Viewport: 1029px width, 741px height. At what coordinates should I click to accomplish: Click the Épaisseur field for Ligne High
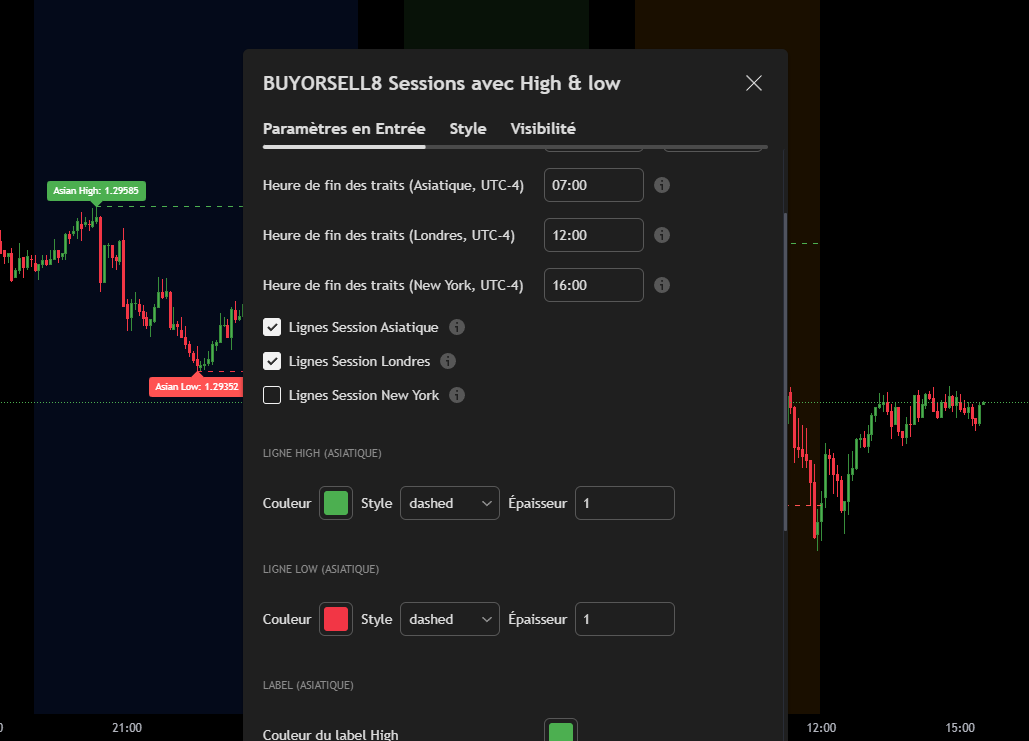click(624, 503)
